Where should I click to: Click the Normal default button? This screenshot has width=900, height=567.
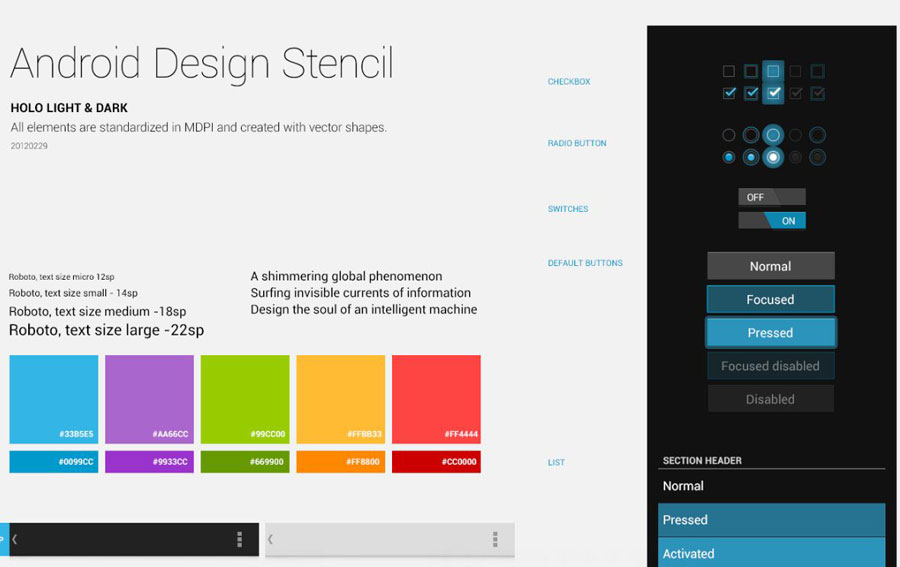770,266
